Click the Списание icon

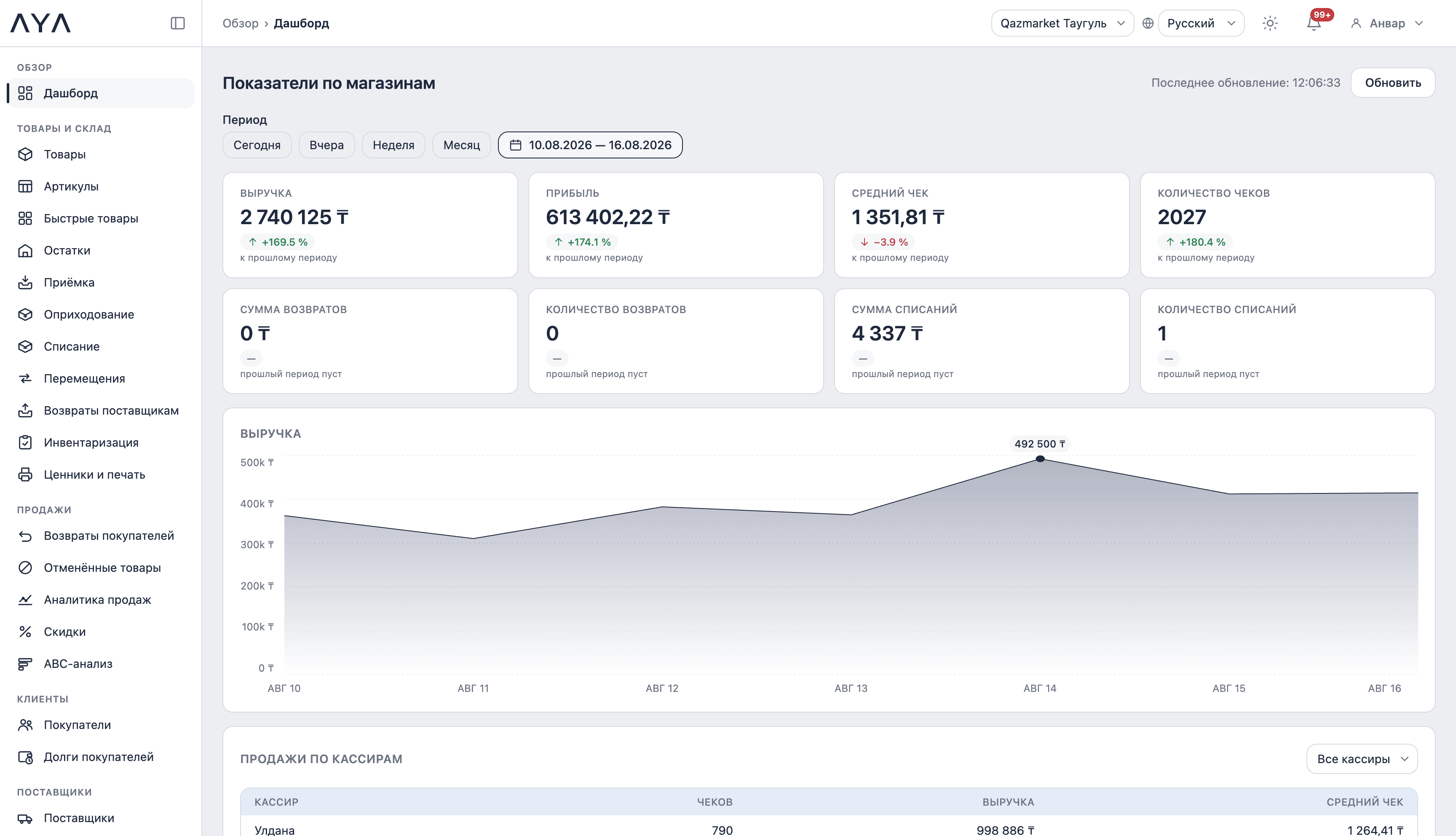(25, 347)
